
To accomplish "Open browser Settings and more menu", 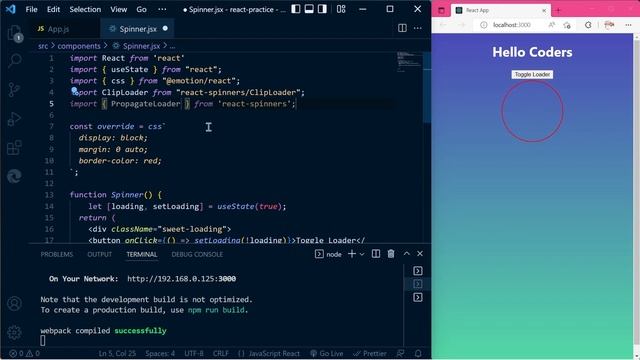I will point(628,25).
